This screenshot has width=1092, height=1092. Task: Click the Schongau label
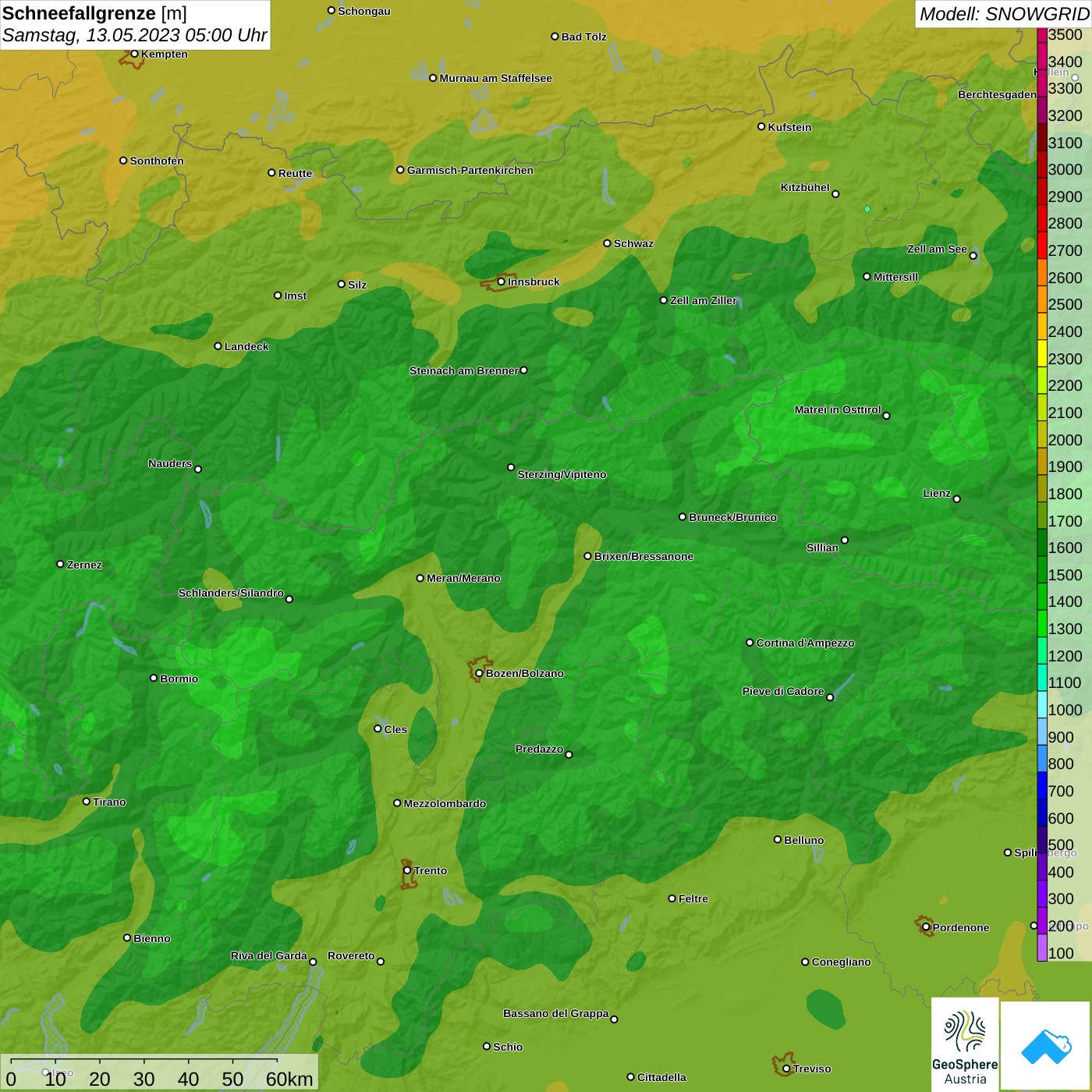point(363,11)
